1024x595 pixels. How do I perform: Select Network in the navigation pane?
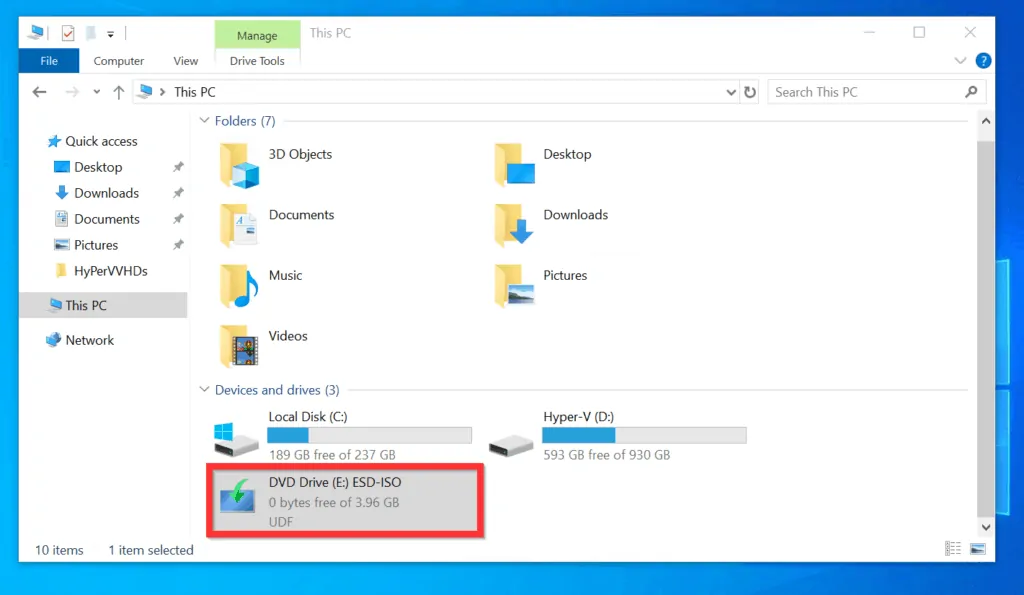pyautogui.click(x=89, y=340)
